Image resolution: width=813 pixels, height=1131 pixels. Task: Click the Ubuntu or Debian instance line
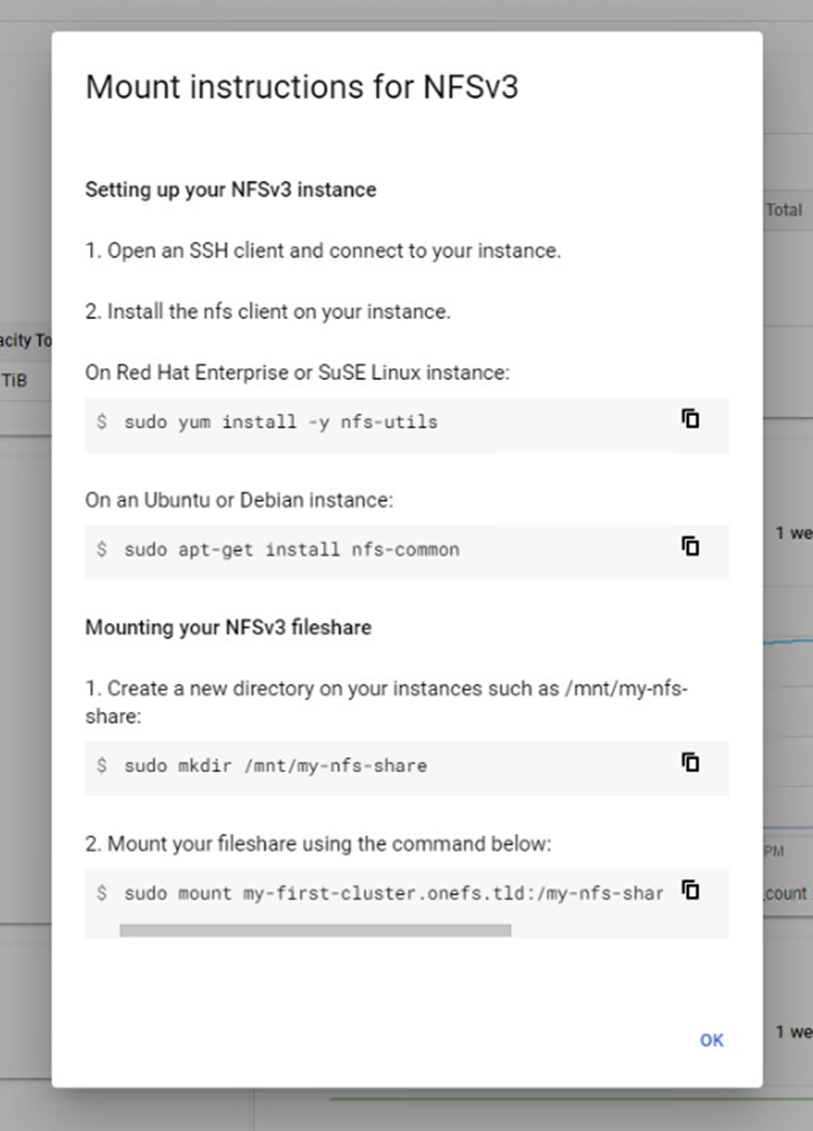tap(239, 500)
